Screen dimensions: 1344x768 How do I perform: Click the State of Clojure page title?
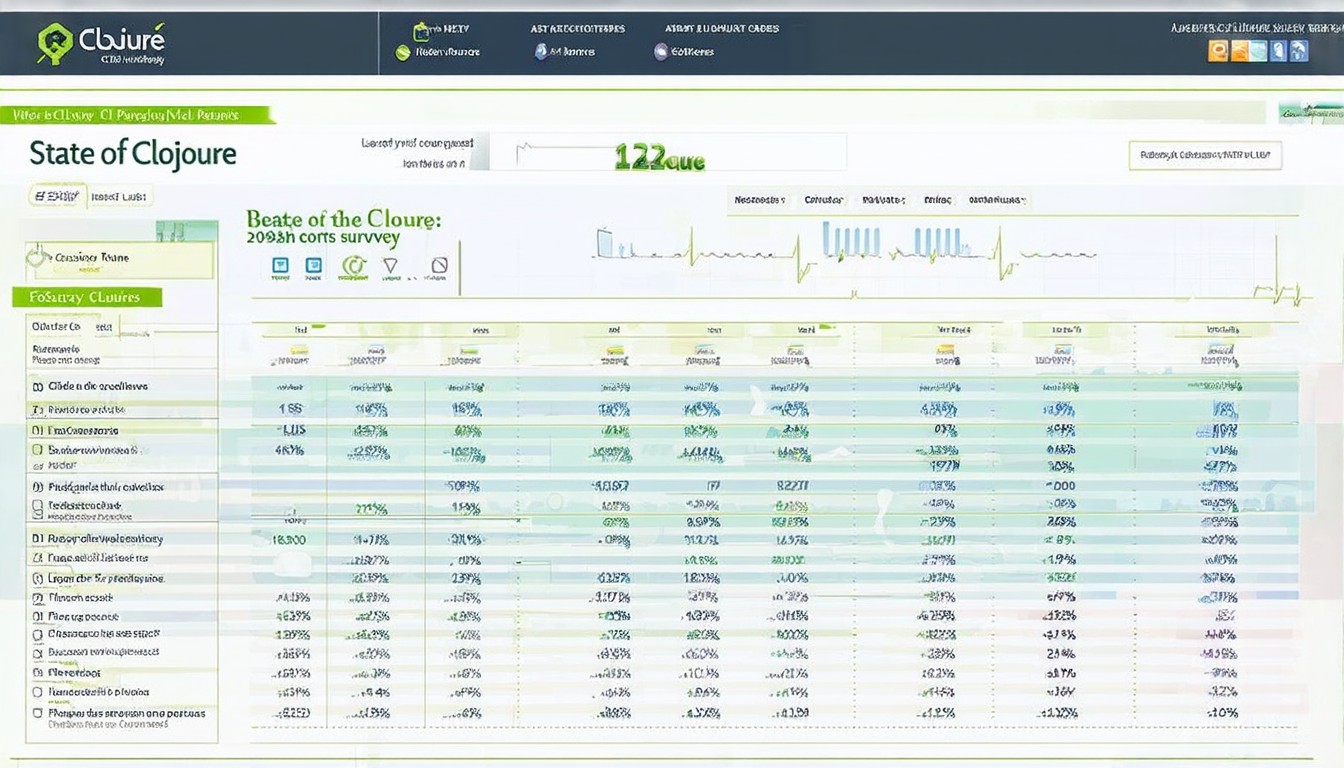(133, 154)
